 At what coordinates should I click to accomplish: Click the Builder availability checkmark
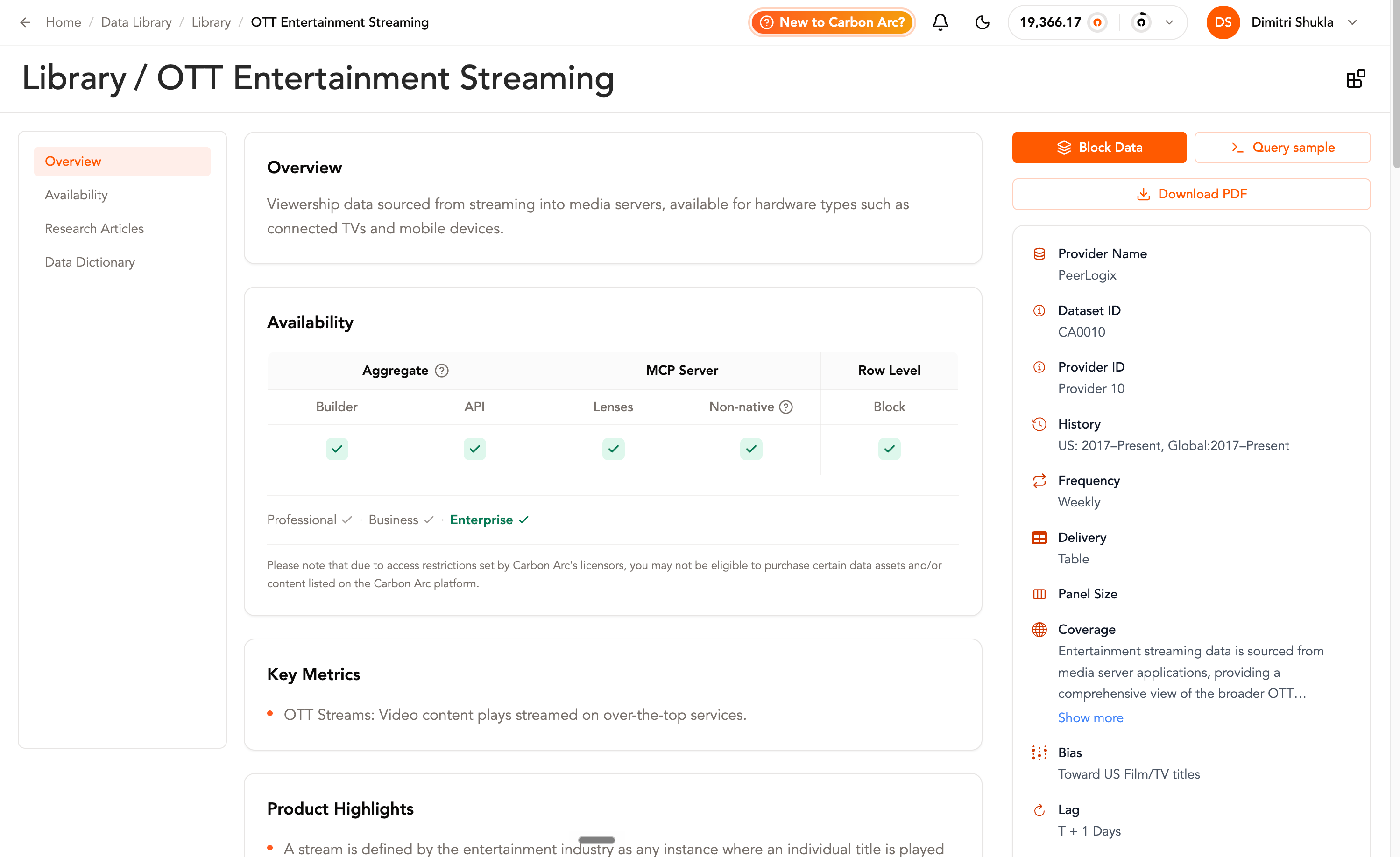337,449
